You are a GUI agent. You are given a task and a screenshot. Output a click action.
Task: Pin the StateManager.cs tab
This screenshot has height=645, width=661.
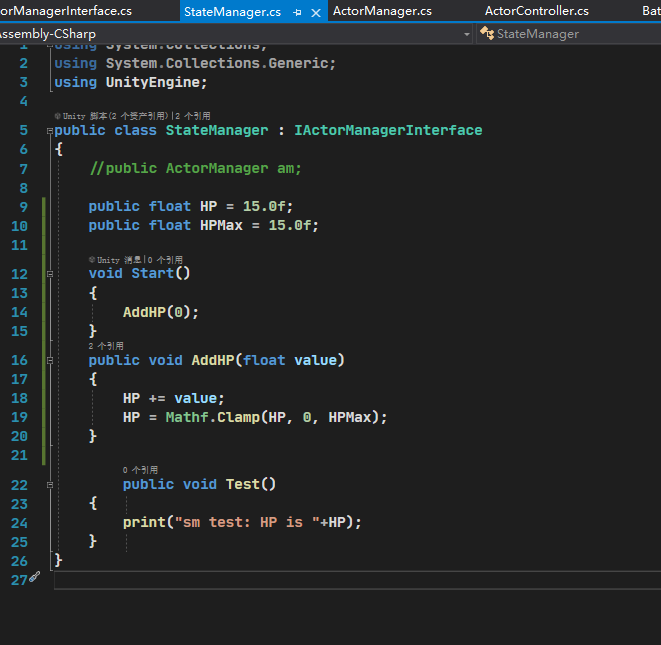click(297, 12)
